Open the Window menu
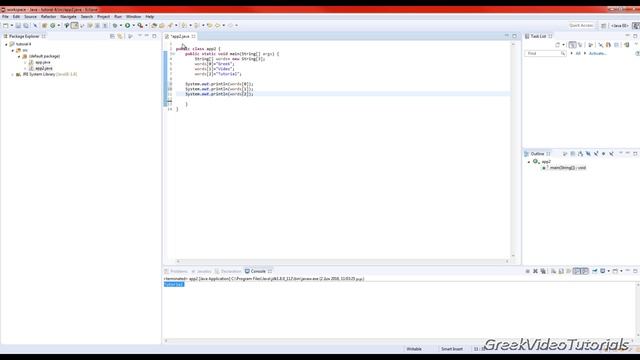This screenshot has width=640, height=360. pos(133,17)
